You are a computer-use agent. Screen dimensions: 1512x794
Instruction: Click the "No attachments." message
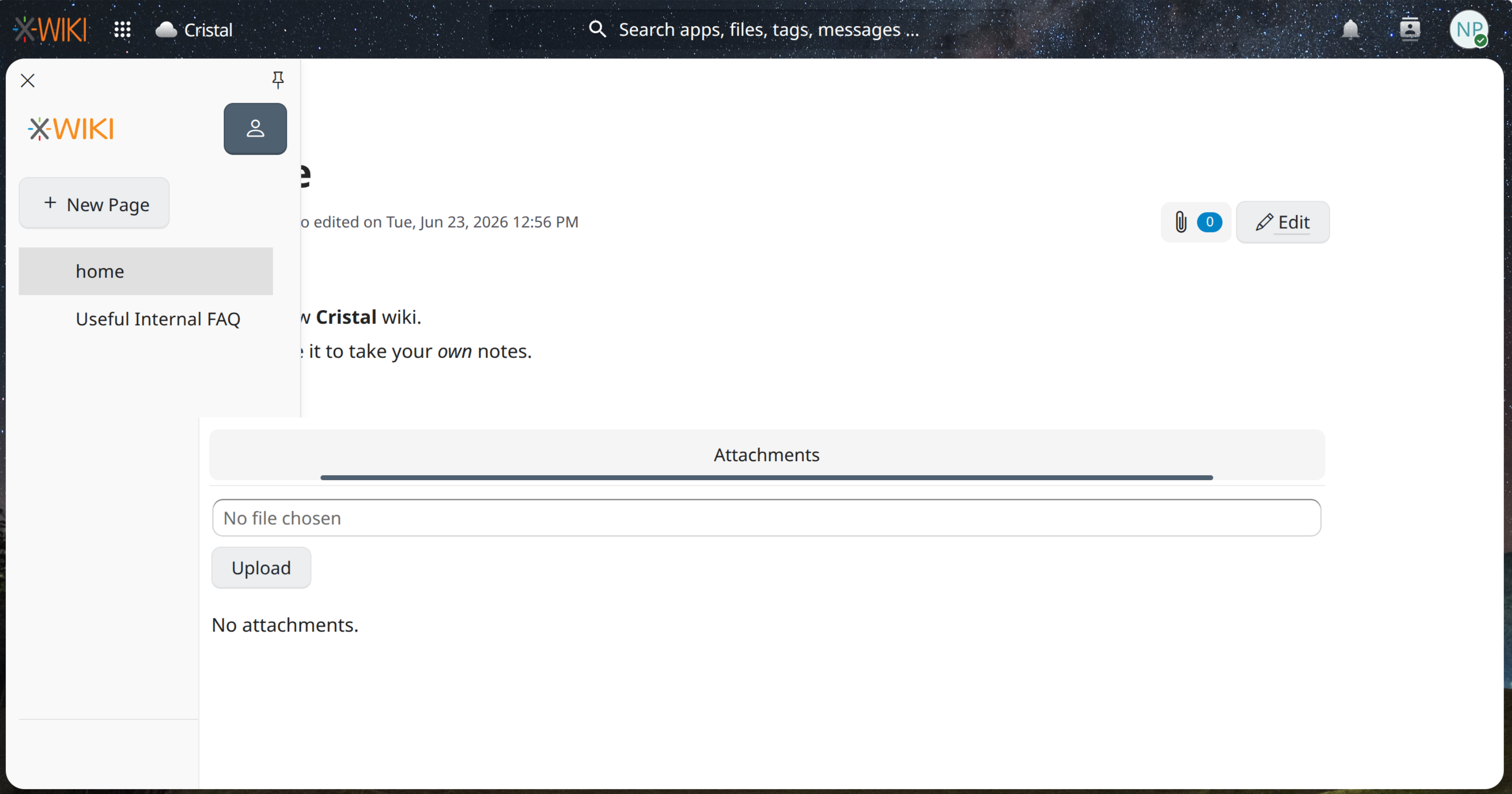pos(285,625)
